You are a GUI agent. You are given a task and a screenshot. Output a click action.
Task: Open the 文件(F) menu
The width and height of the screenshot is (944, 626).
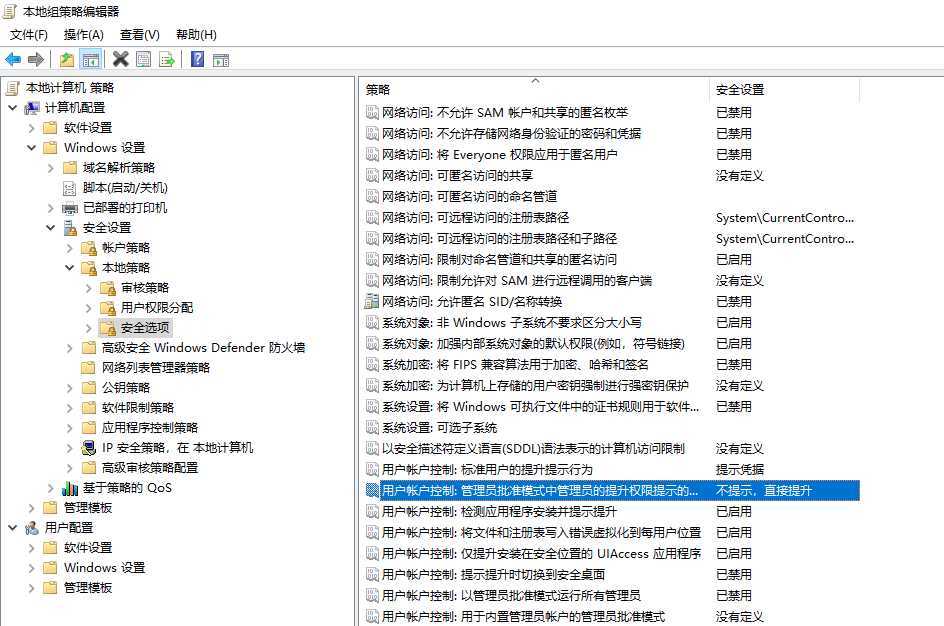click(x=28, y=35)
